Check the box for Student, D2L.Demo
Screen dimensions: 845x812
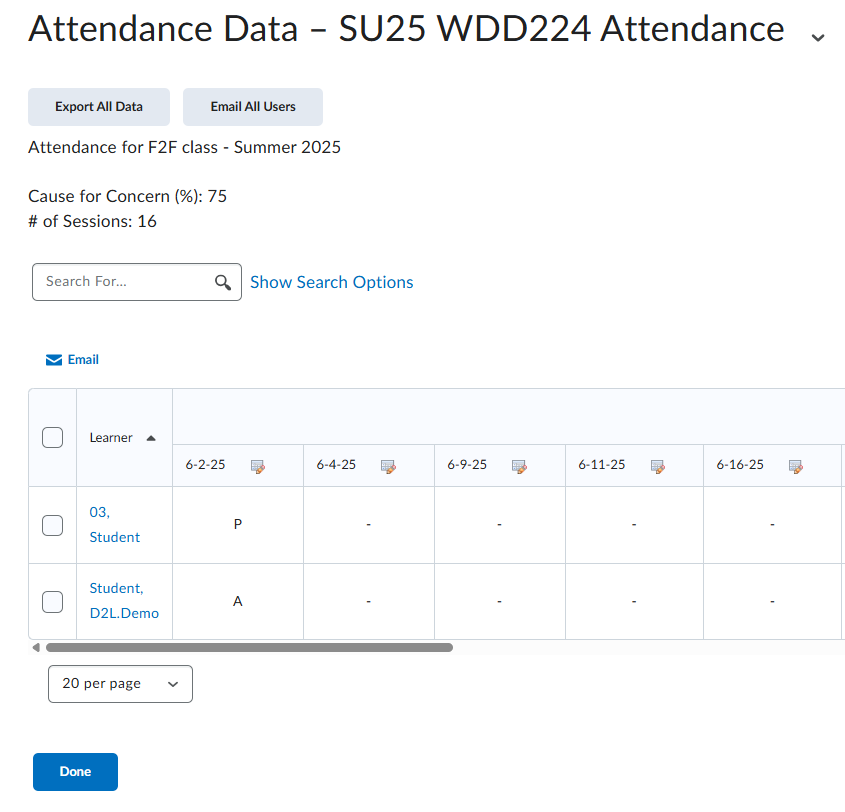(x=52, y=602)
